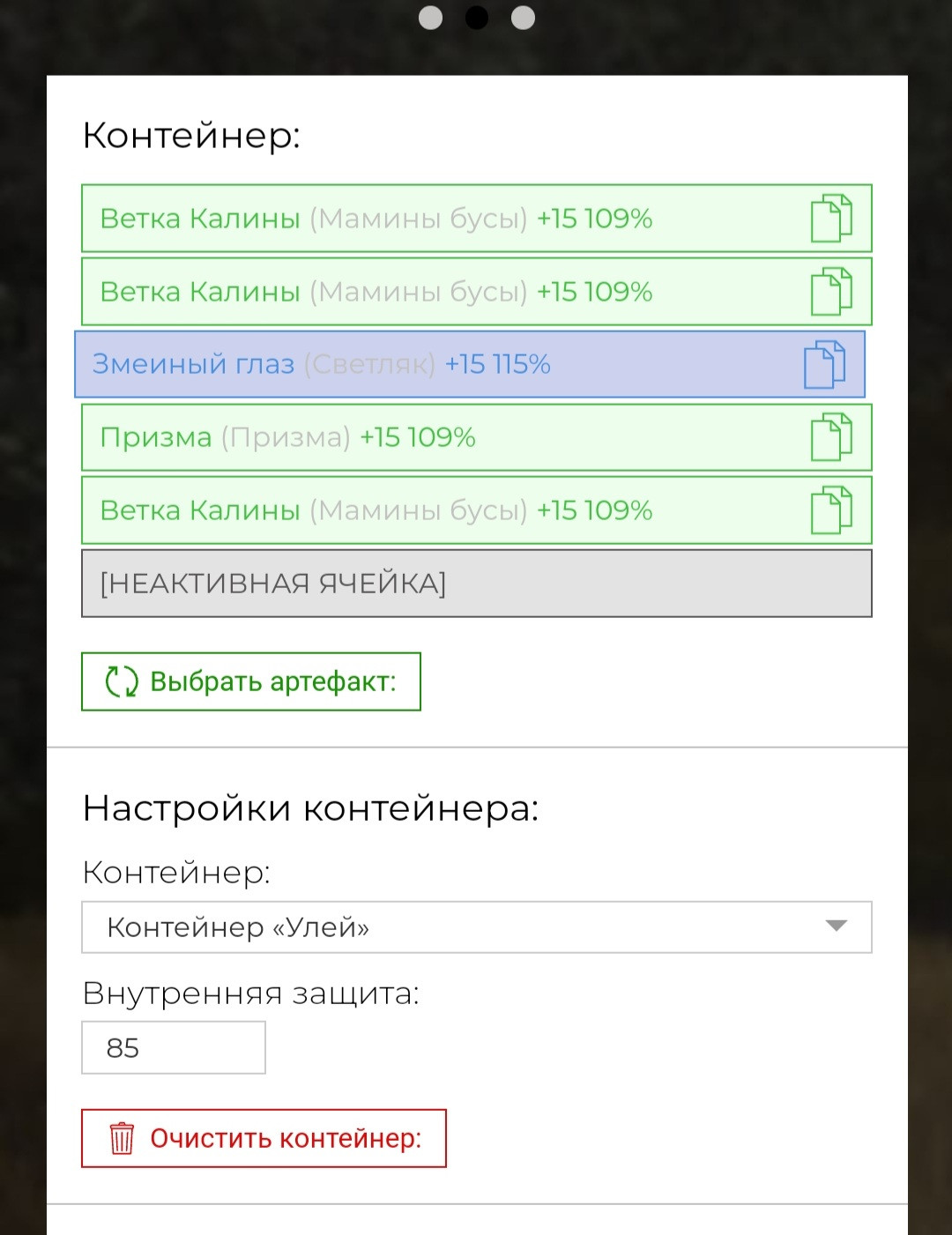The image size is (952, 1235).
Task: Click the Выбрать артефакт button
Action: point(251,681)
